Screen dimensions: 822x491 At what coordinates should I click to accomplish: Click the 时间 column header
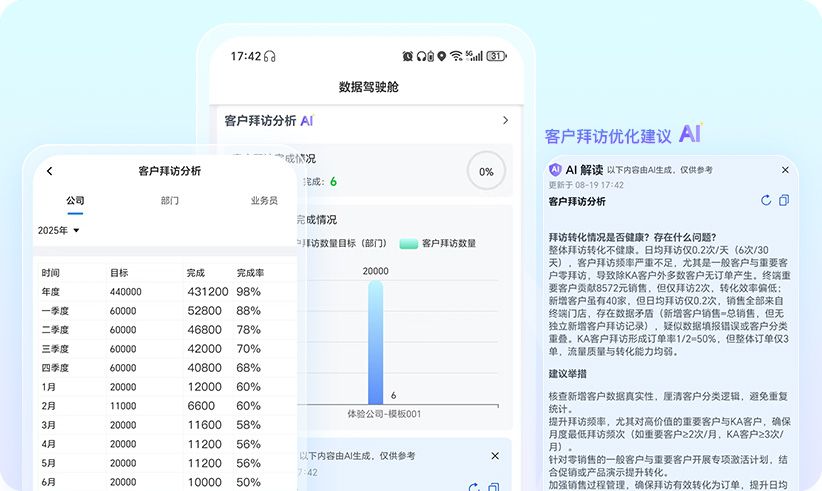[50, 273]
